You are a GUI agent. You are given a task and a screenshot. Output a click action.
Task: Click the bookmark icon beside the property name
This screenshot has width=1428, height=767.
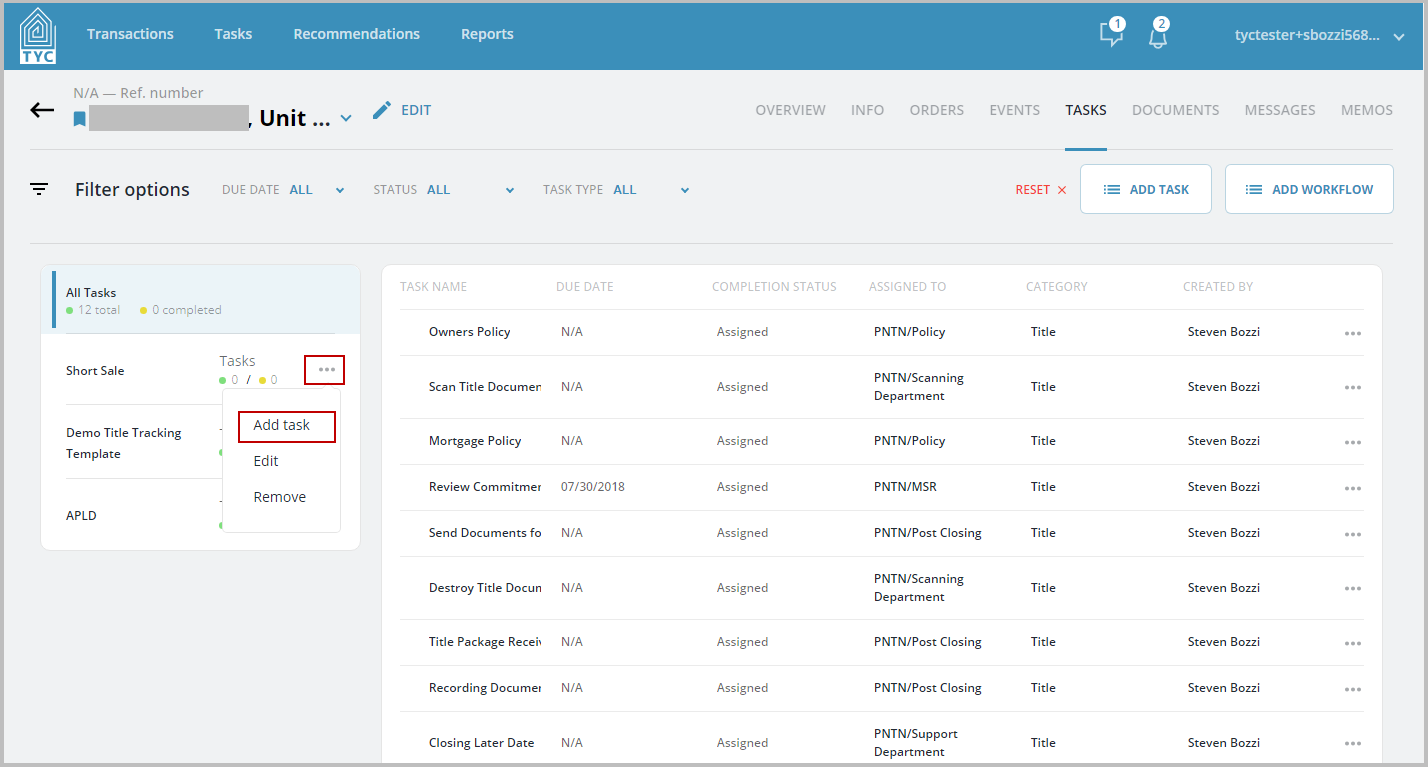tap(79, 119)
